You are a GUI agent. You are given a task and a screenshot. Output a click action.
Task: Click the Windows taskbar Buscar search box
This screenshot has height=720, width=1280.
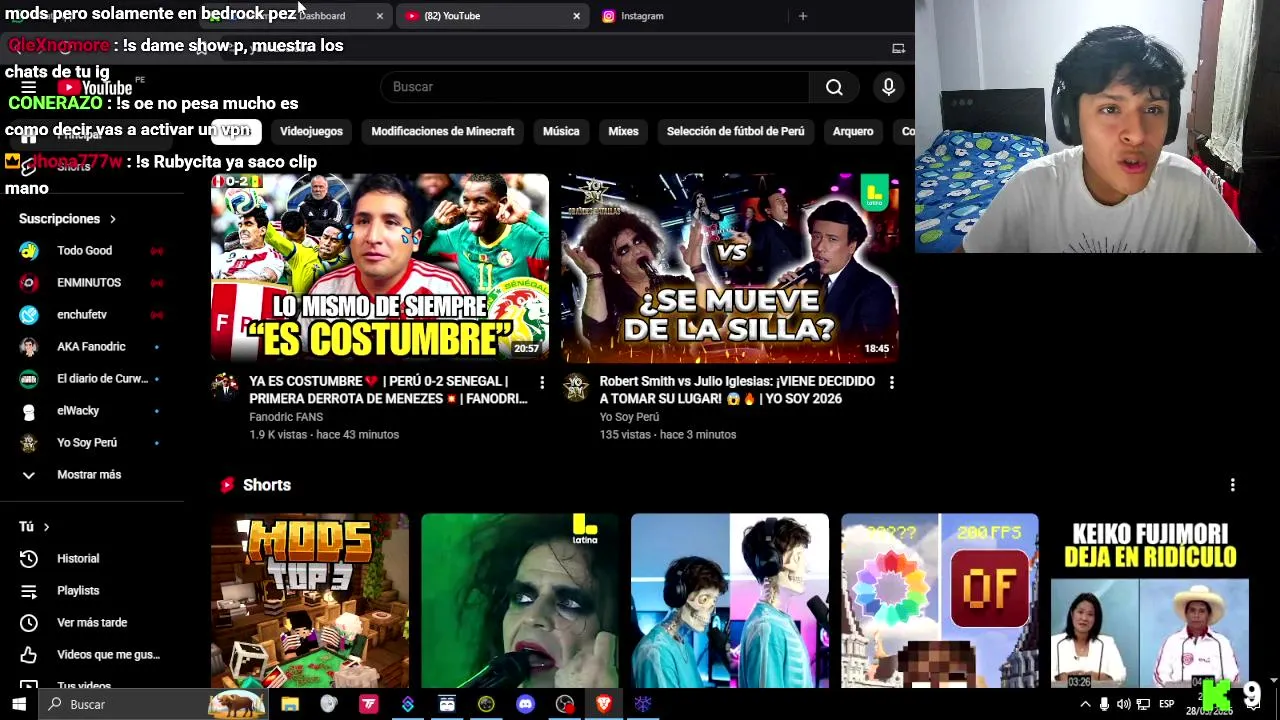153,704
